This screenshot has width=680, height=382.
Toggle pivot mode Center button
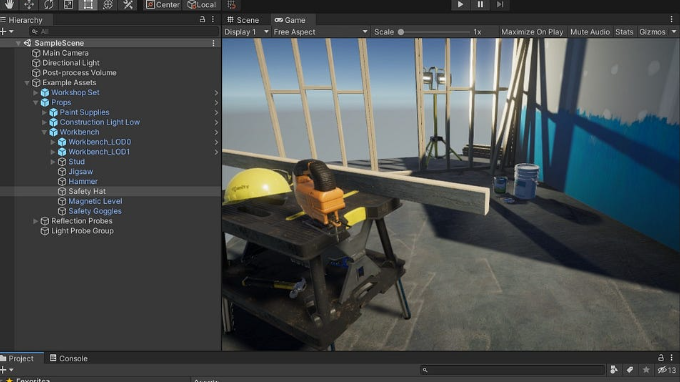(x=163, y=5)
